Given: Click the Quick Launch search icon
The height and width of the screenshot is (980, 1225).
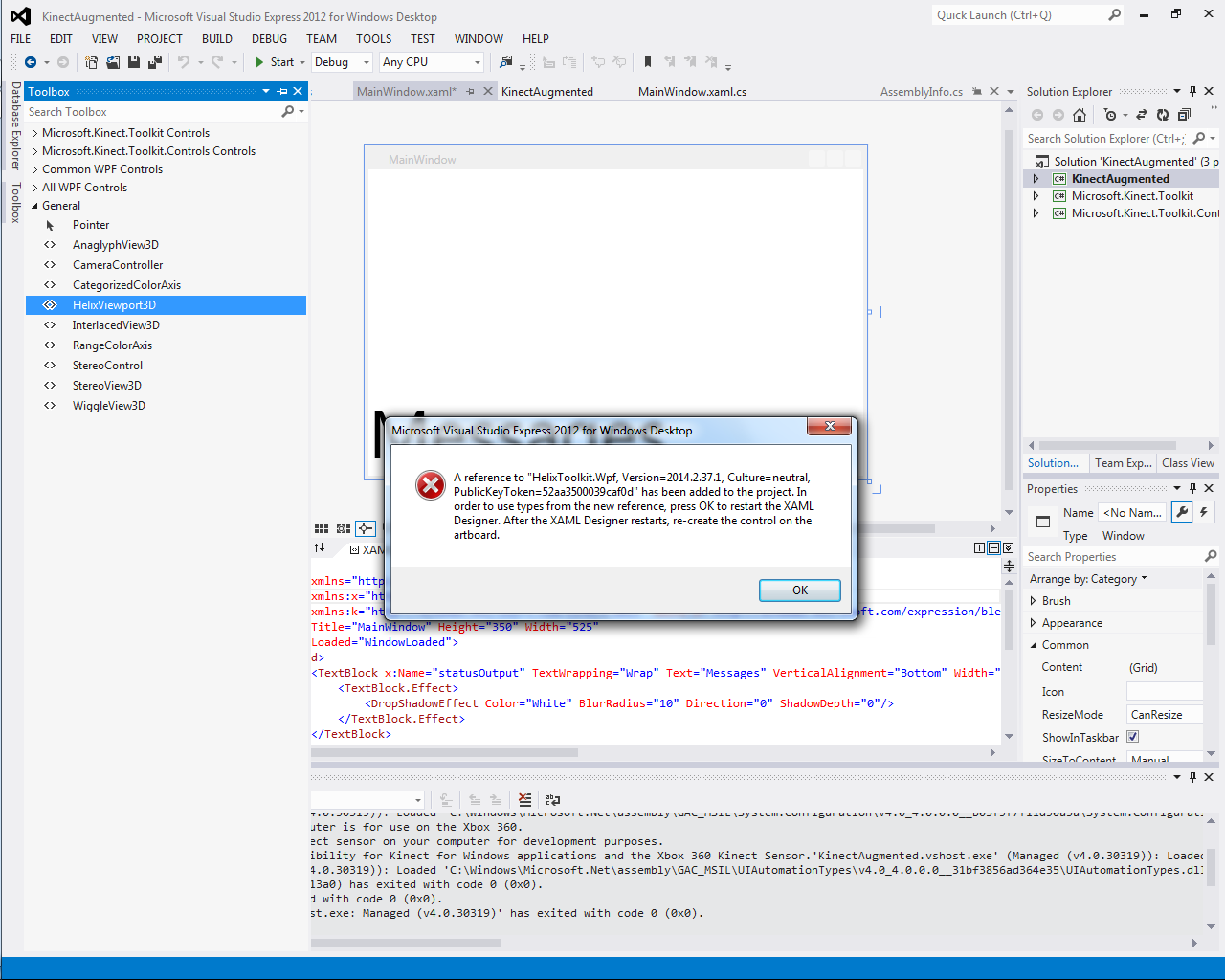Looking at the screenshot, I should (1115, 15).
